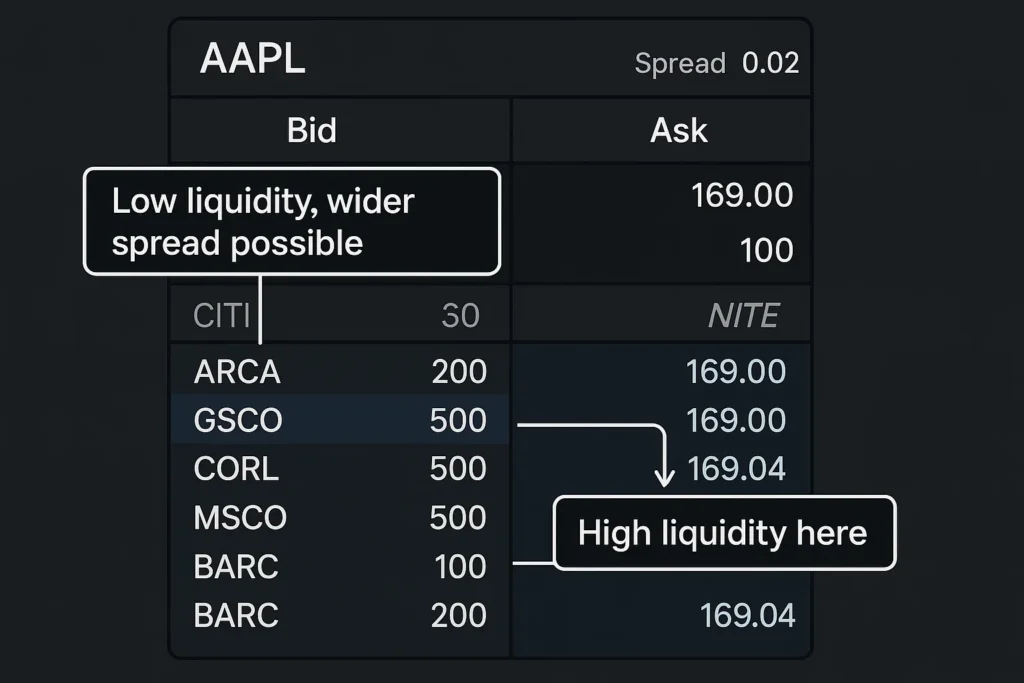Click the bottom 169.04 ask price
The height and width of the screenshot is (683, 1024).
[748, 615]
